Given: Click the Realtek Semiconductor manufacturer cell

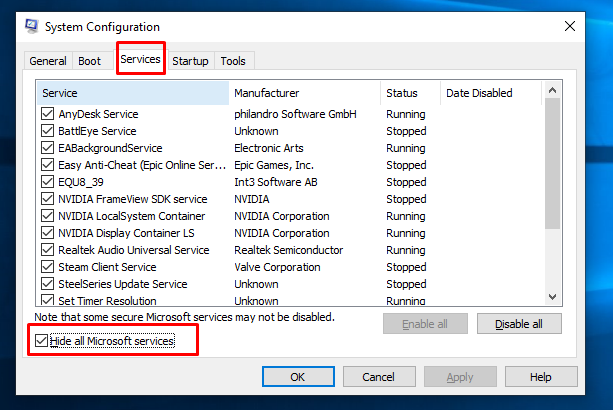Looking at the screenshot, I should tap(289, 250).
